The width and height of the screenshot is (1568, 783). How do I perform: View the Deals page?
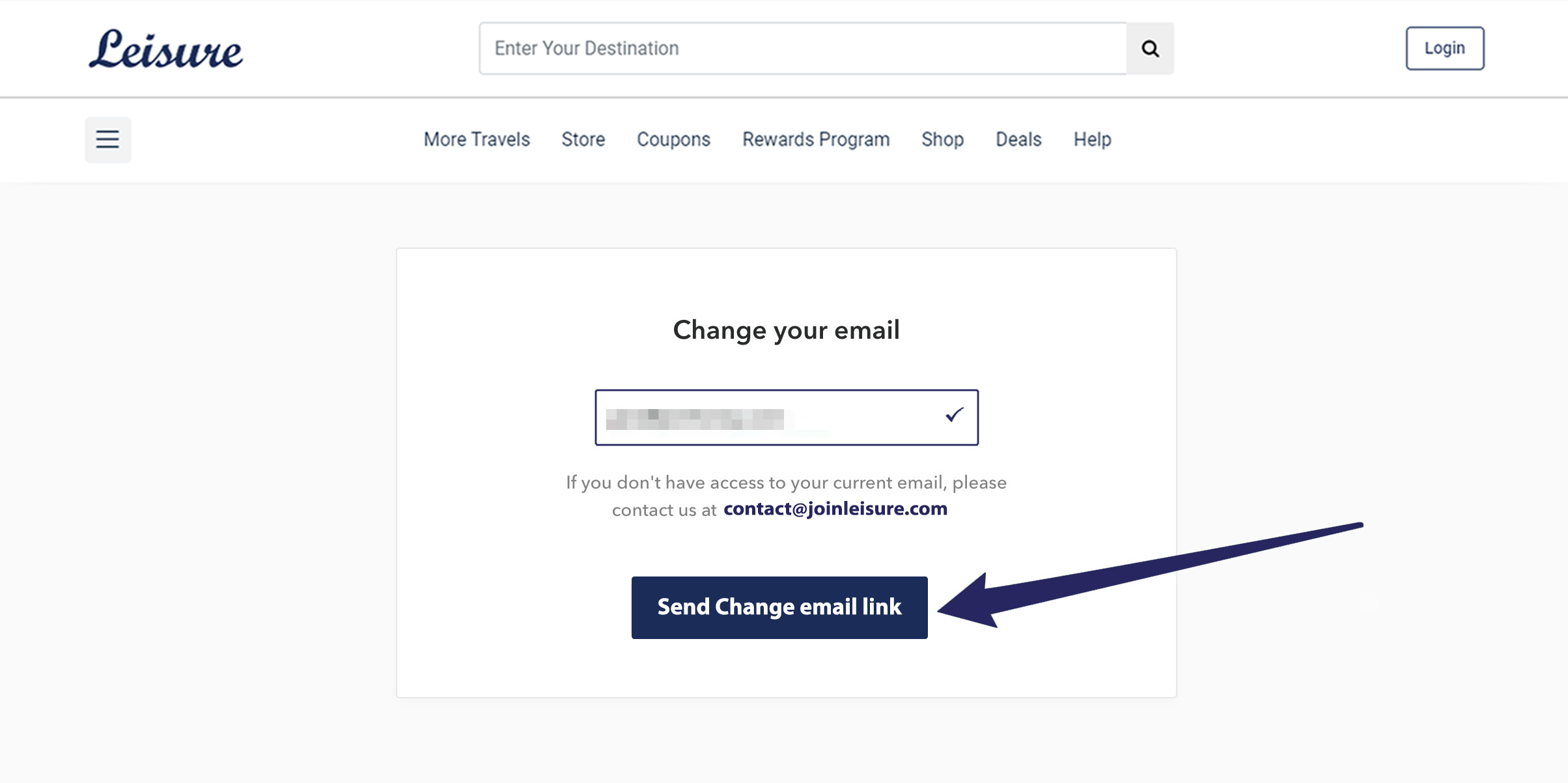[1018, 139]
